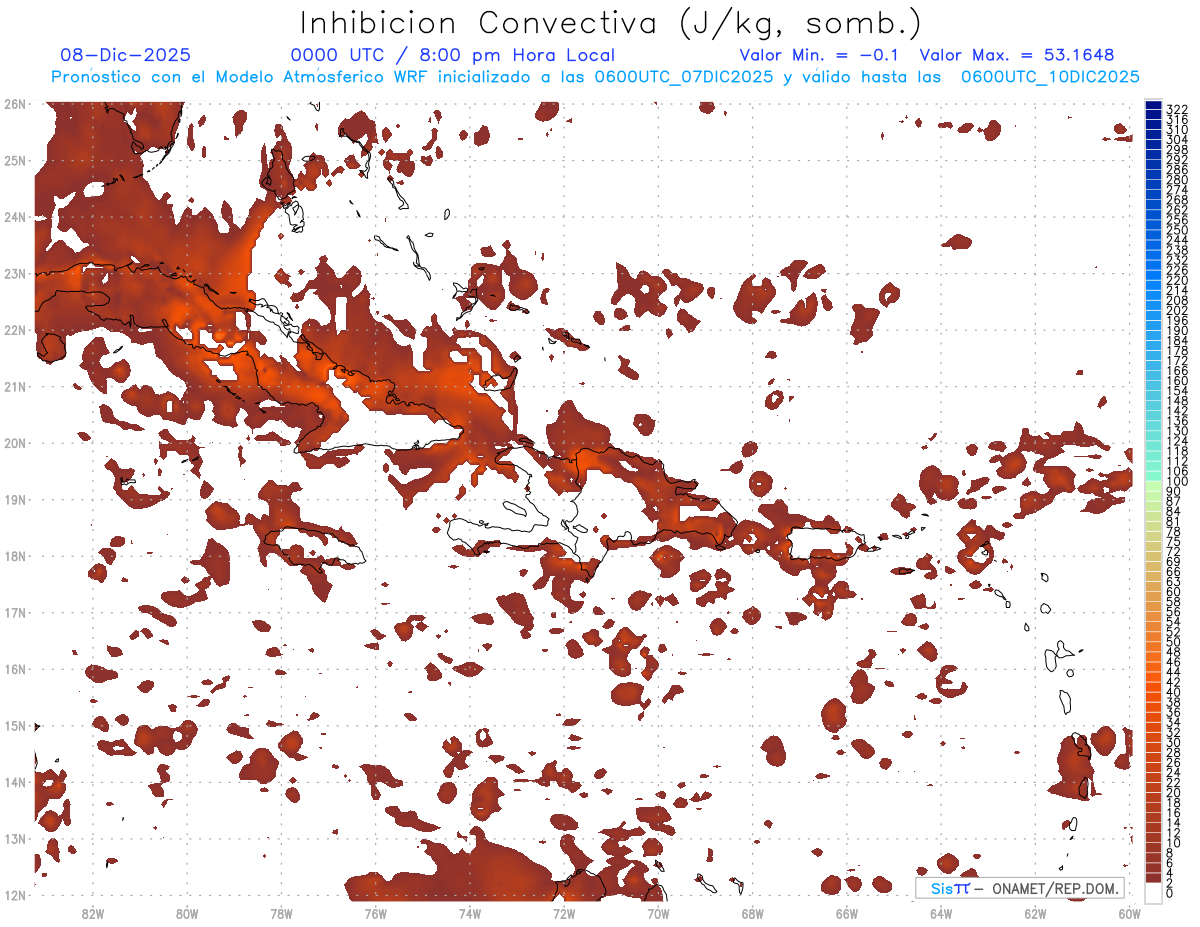1200x927 pixels.
Task: Click the title 'Inhibicion Convectiva (J/kg, somb.)'
Action: (x=611, y=24)
